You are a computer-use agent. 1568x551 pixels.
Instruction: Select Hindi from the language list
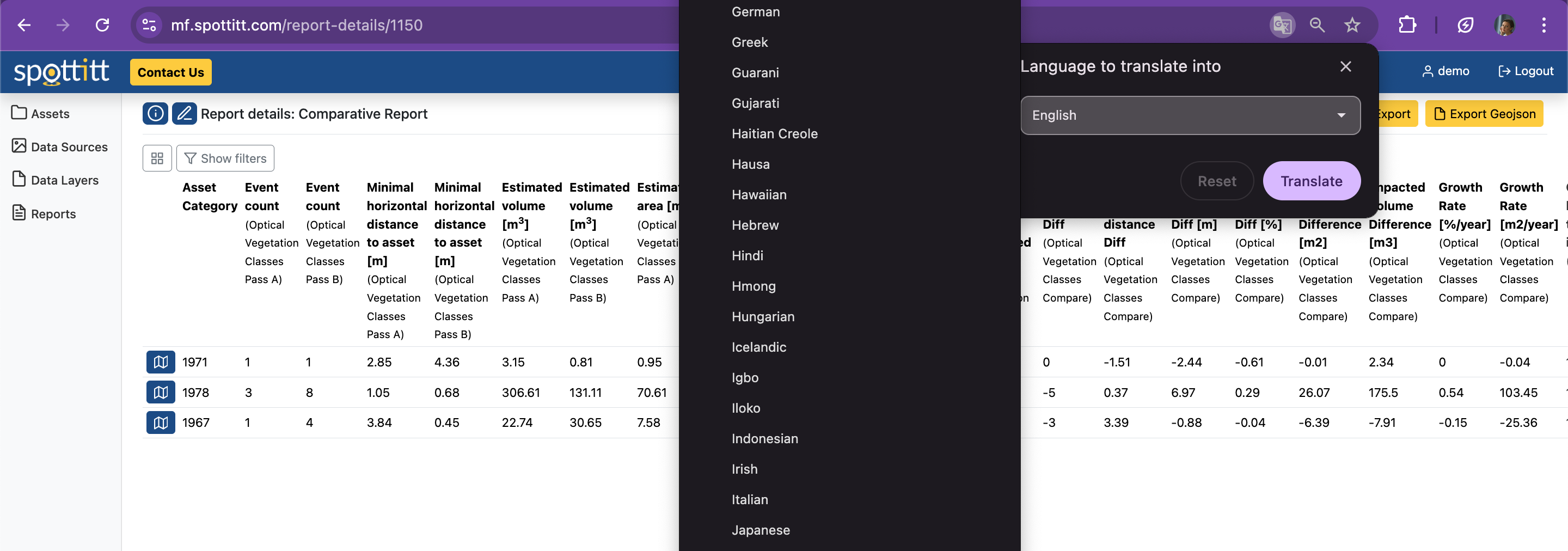(x=747, y=256)
